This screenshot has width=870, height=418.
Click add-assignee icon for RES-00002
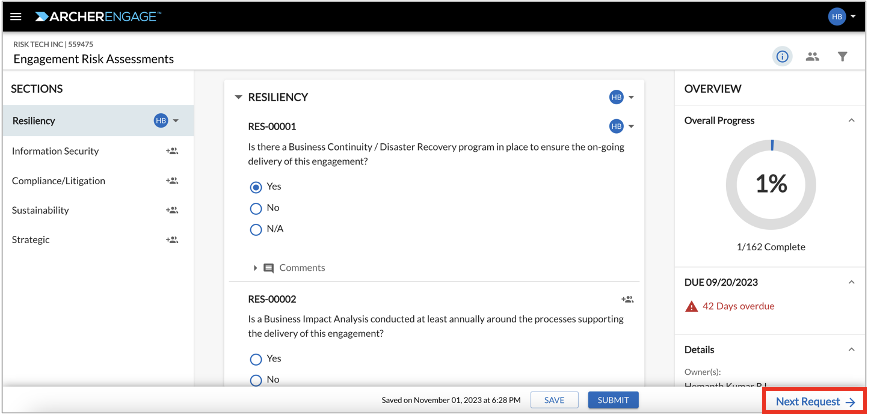pos(628,300)
